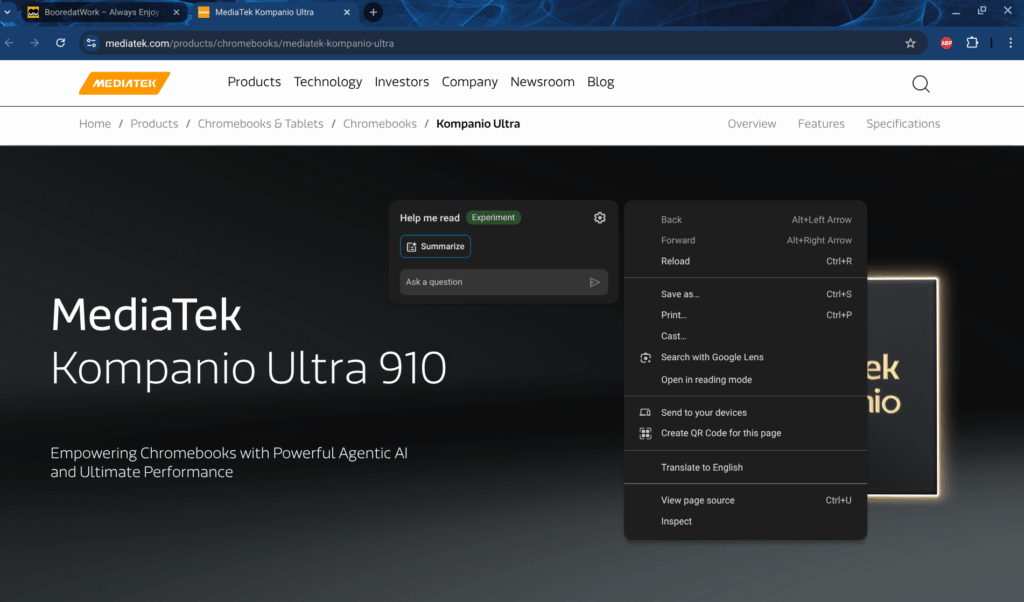Viewport: 1024px width, 602px height.
Task: Select Open in reading mode
Action: [745, 379]
